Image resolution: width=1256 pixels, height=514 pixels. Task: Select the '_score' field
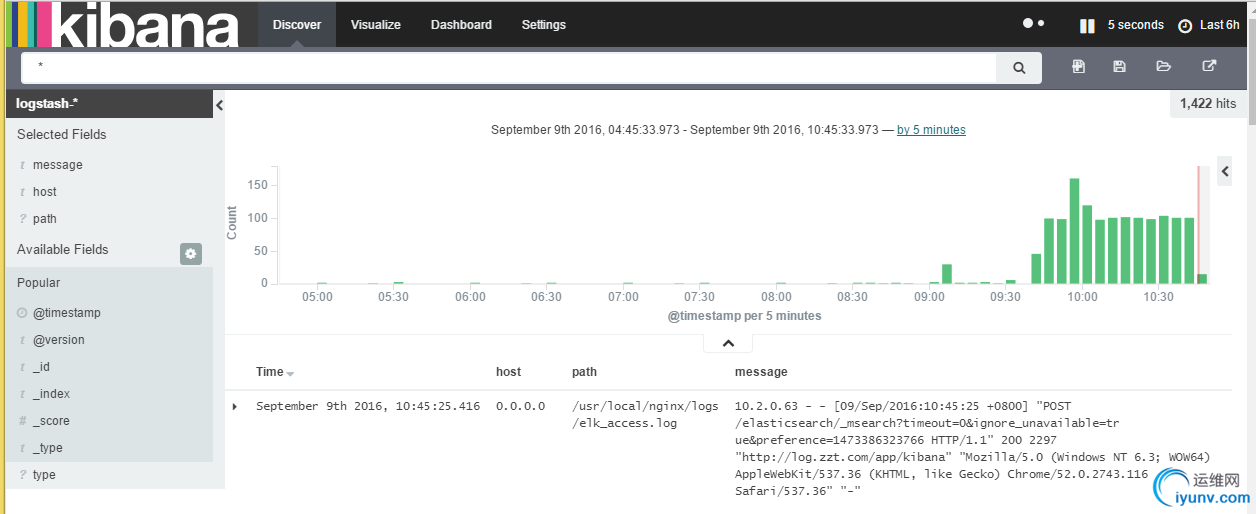tap(51, 421)
